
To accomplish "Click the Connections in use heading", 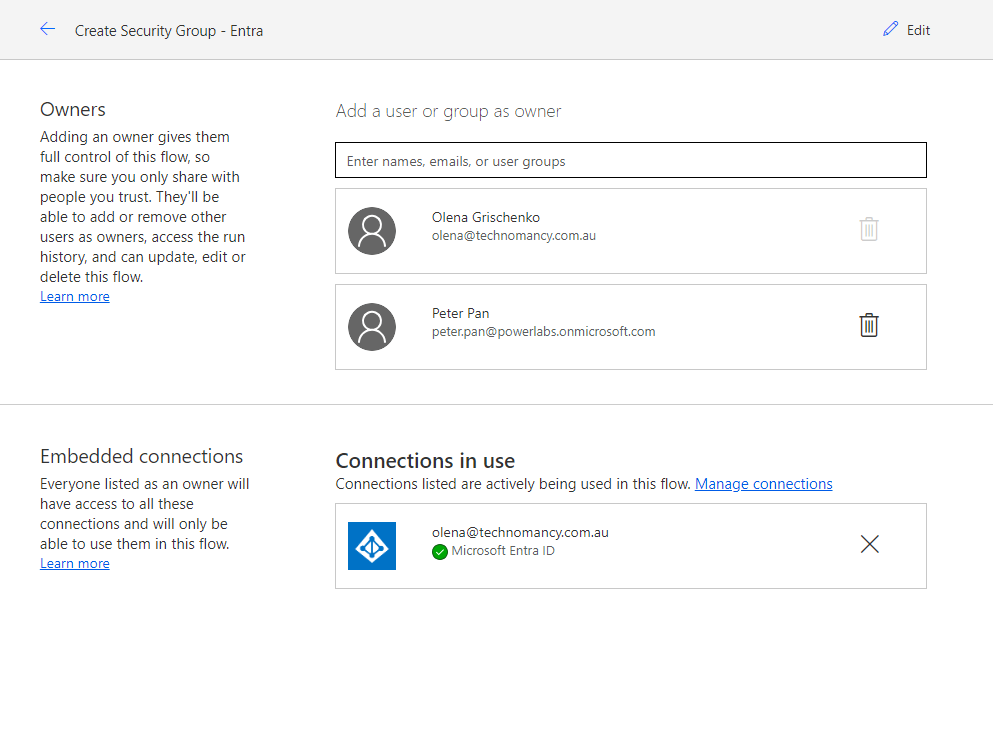I will point(425,461).
